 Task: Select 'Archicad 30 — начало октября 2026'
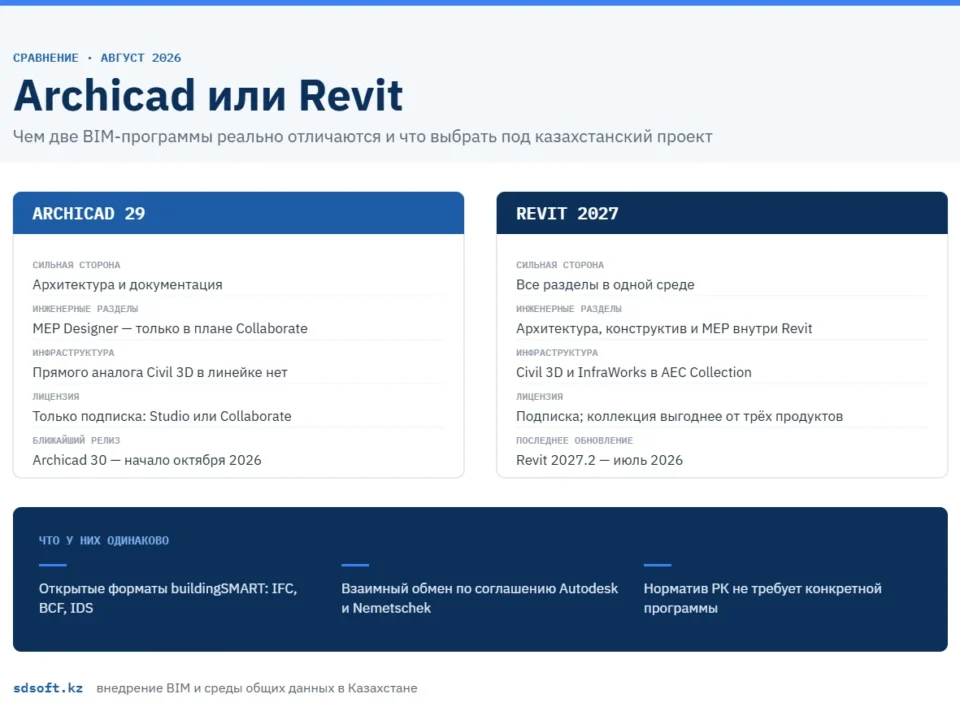pos(147,460)
